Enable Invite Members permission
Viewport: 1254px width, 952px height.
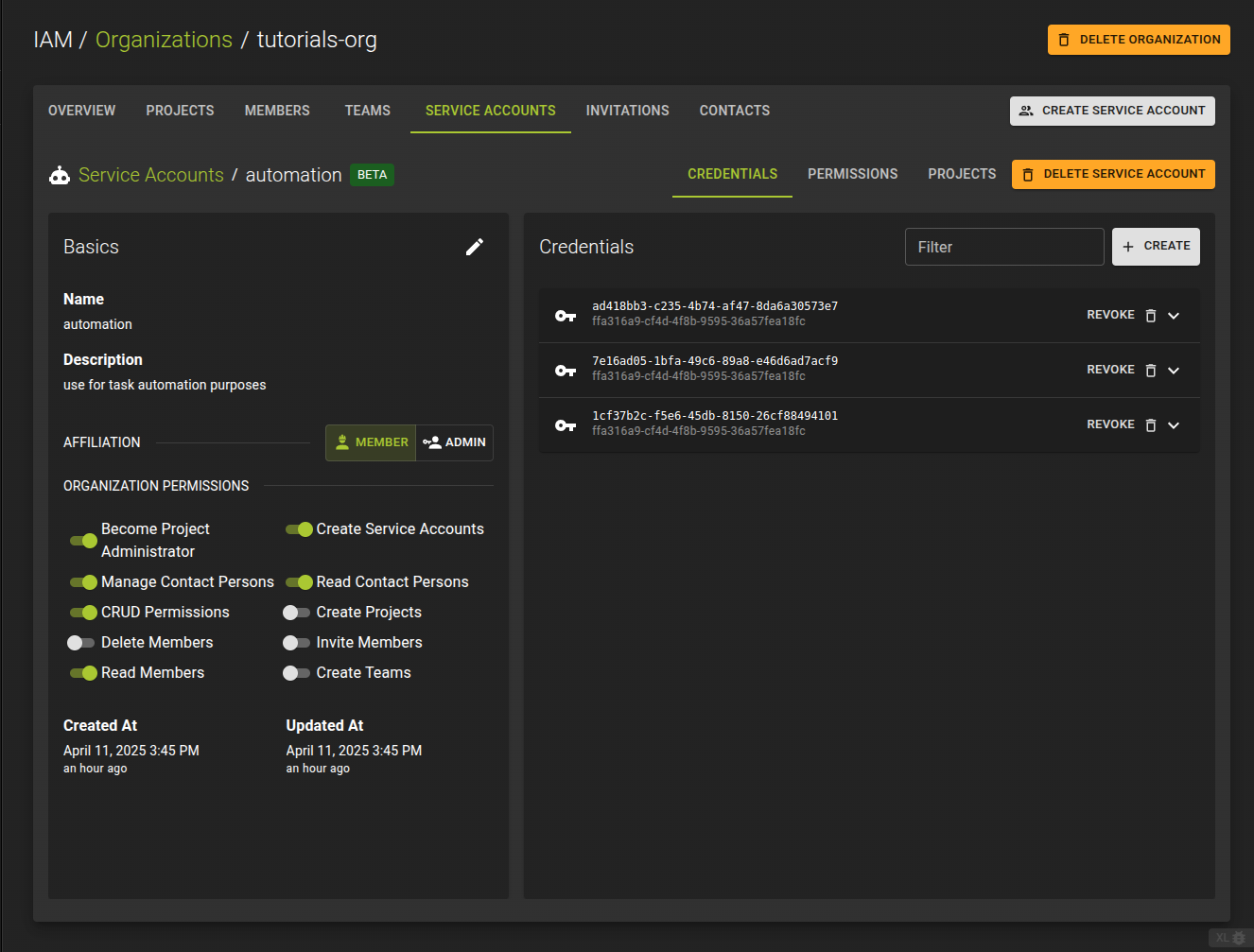(x=297, y=643)
